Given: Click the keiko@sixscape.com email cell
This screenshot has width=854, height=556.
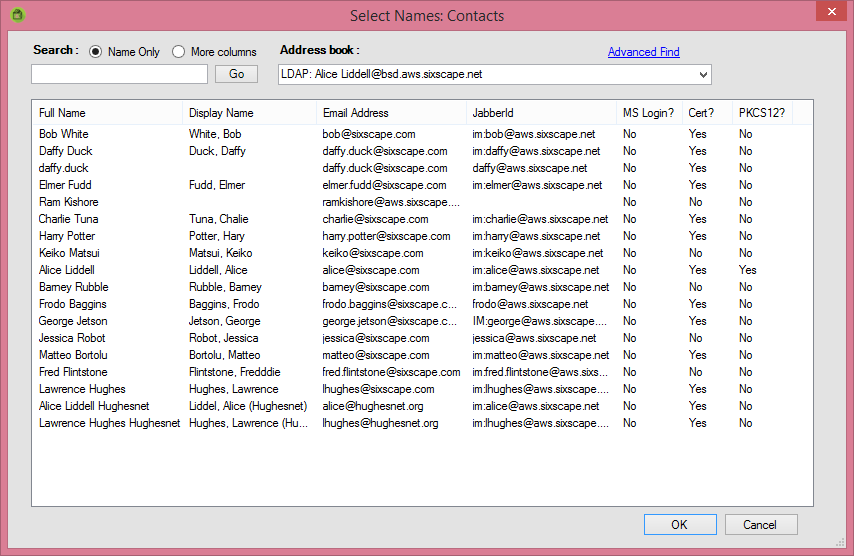Looking at the screenshot, I should (373, 253).
